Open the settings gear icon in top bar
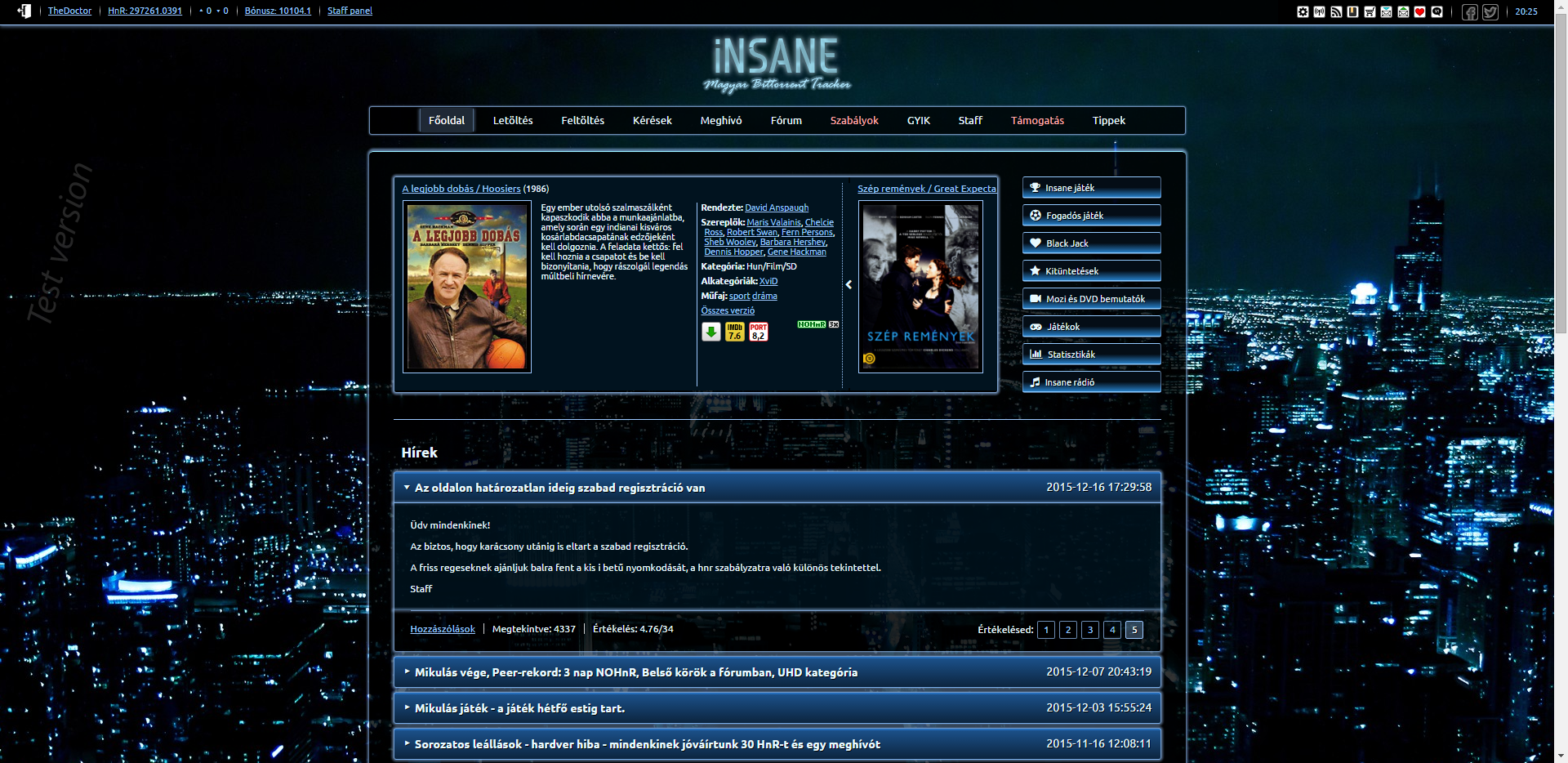 pos(1303,11)
